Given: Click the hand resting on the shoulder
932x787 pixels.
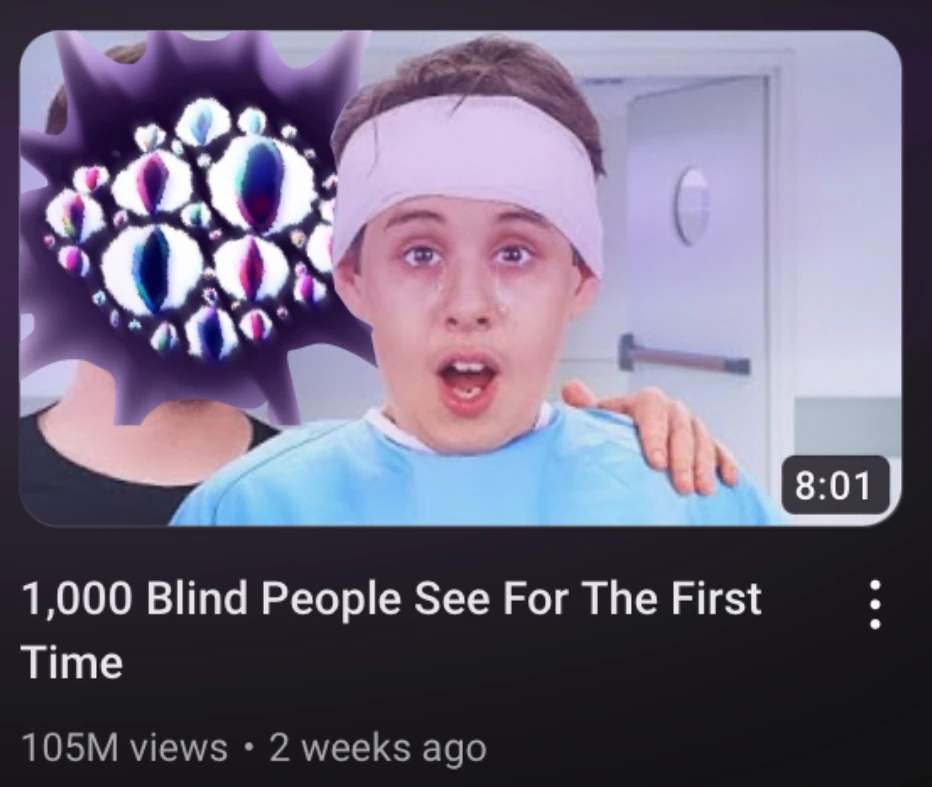Looking at the screenshot, I should (x=648, y=431).
